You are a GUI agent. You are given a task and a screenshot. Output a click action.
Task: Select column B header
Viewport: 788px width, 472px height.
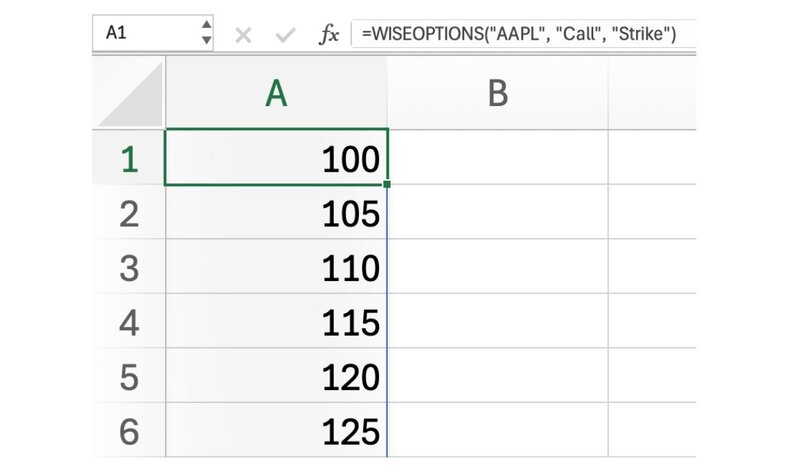[497, 94]
